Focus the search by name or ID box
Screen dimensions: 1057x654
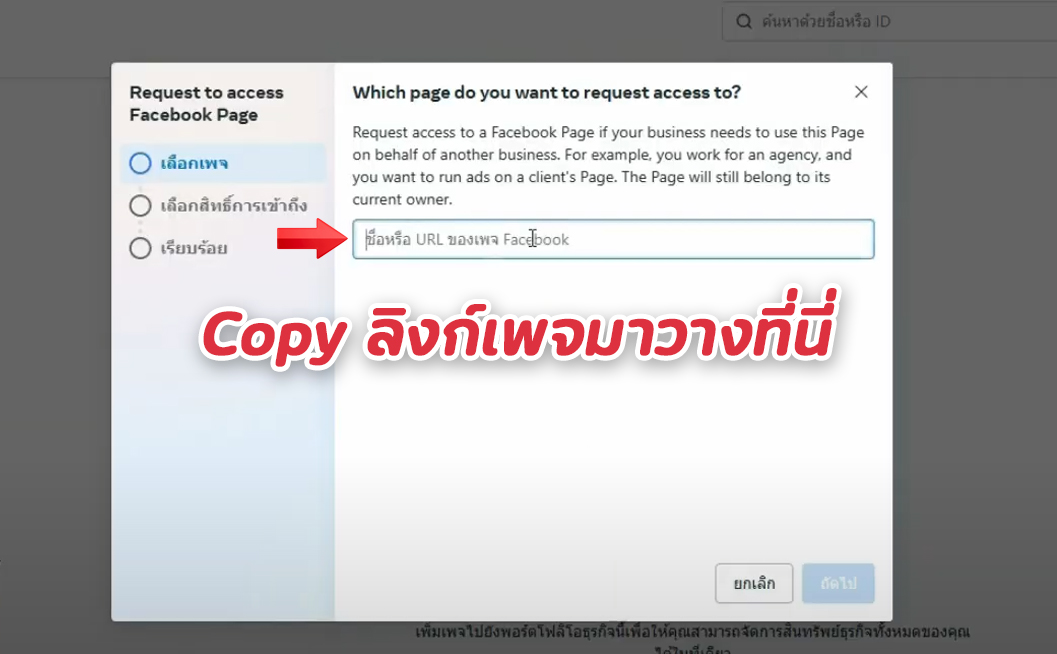pos(890,22)
